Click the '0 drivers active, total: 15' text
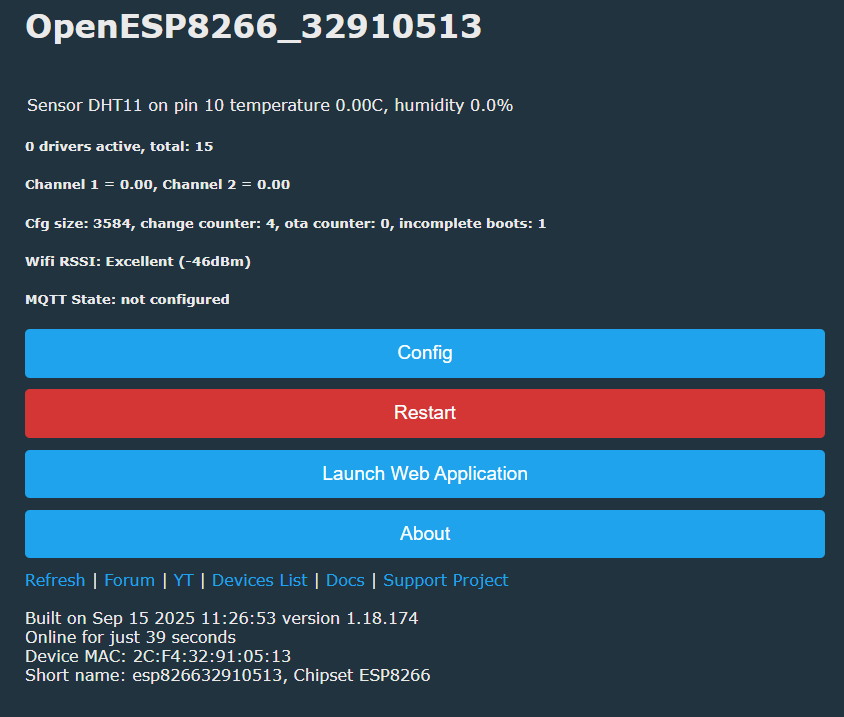Viewport: 844px width, 717px height. tap(119, 146)
